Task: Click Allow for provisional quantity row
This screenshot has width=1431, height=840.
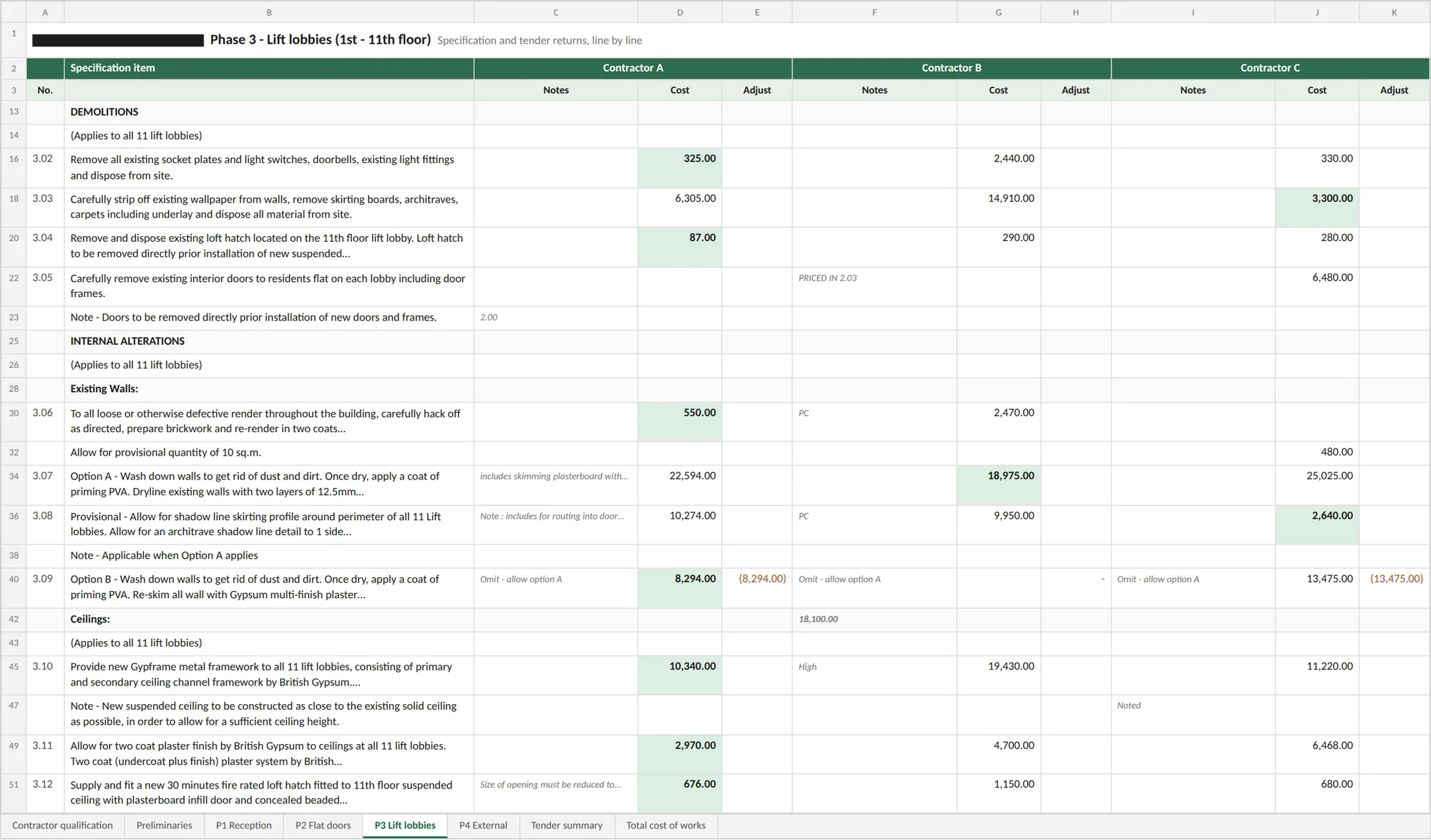Action: [269, 453]
